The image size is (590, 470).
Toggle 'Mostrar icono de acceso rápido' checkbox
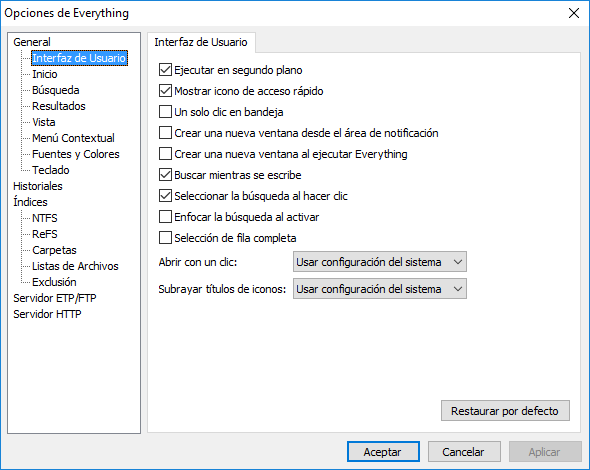pyautogui.click(x=165, y=91)
